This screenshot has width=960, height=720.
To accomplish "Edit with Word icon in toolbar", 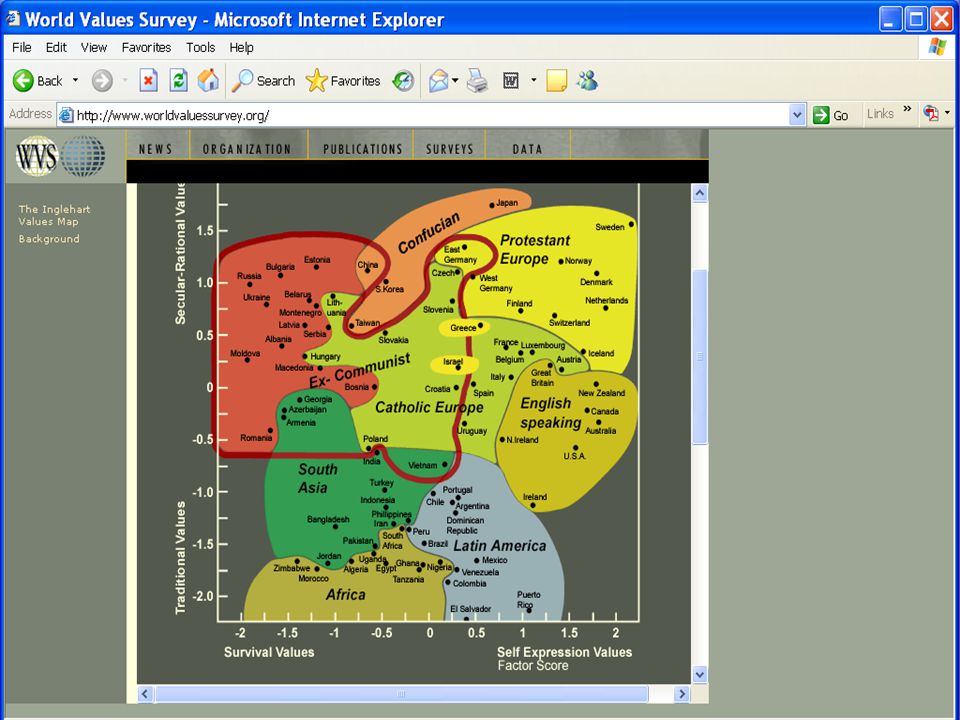I will pos(511,81).
